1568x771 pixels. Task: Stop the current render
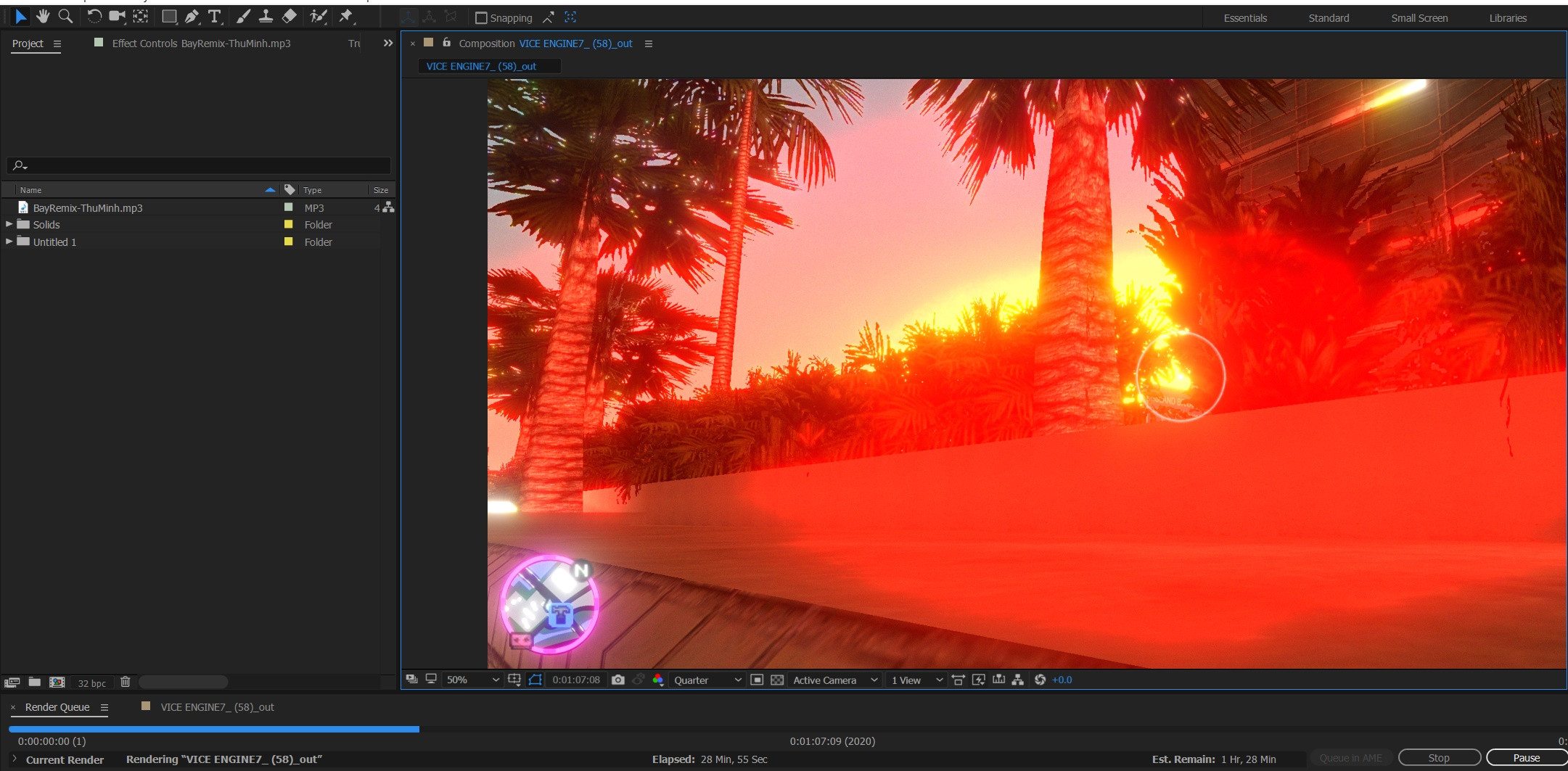point(1439,757)
